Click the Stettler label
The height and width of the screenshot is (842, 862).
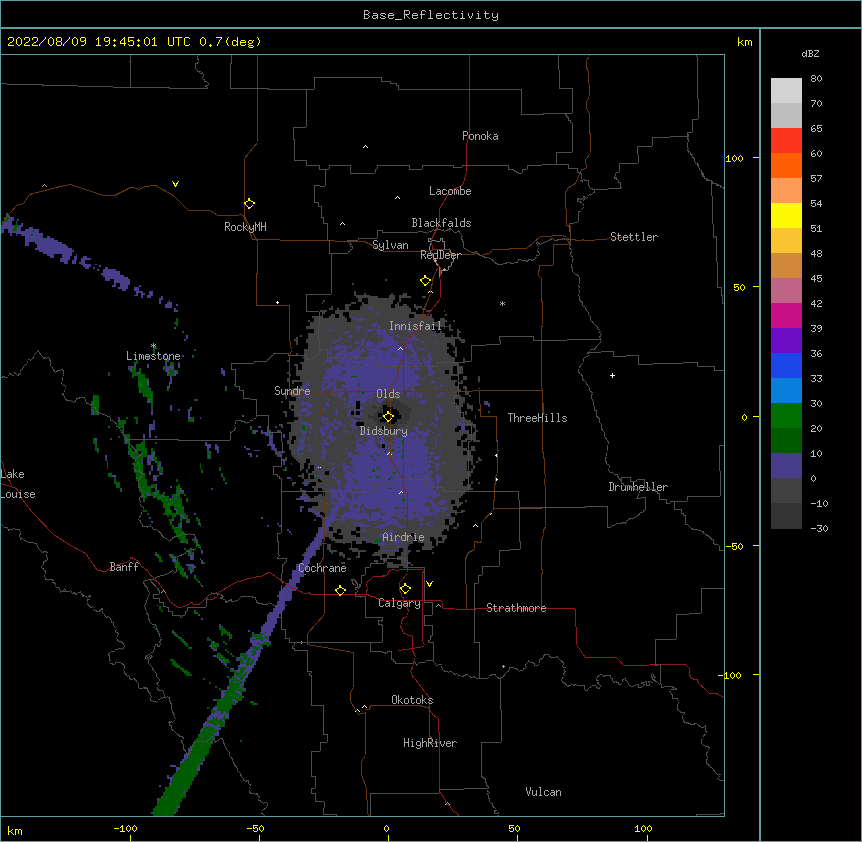pyautogui.click(x=634, y=237)
